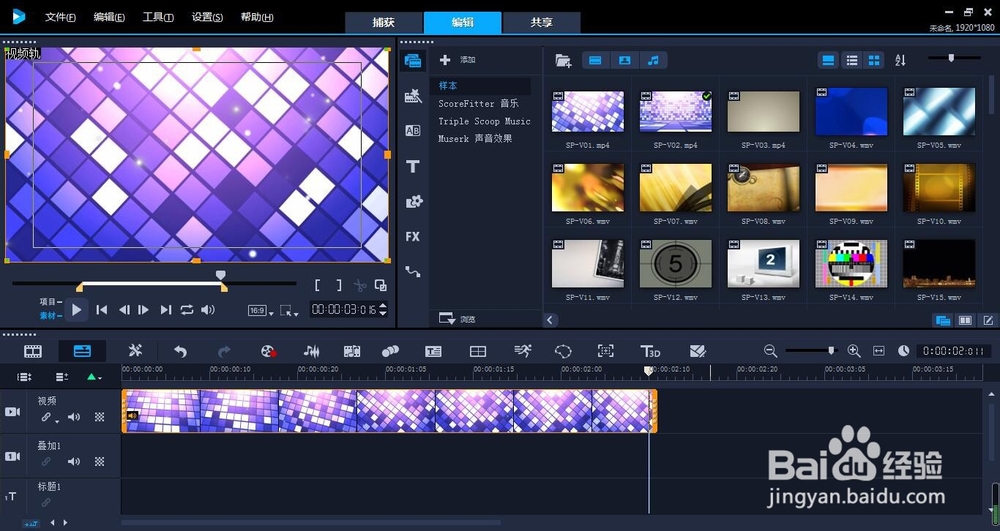The width and height of the screenshot is (1000, 531).
Task: Click the 添加 add folder button
Action: click(x=457, y=60)
